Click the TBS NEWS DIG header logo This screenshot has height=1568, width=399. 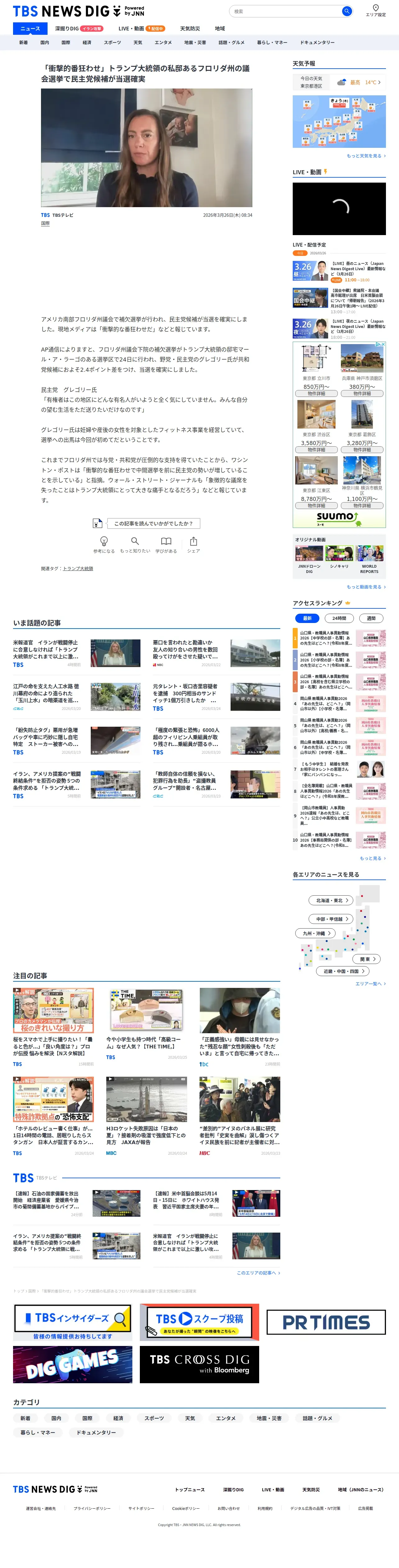pos(79,11)
